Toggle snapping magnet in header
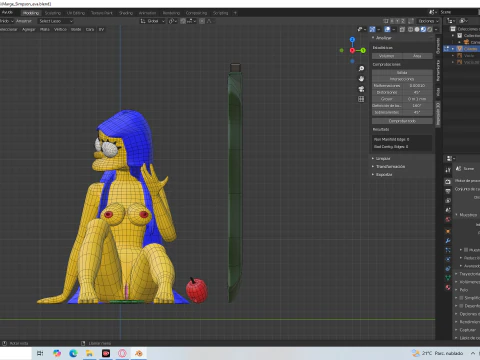This screenshot has width=480, height=360. (x=183, y=21)
